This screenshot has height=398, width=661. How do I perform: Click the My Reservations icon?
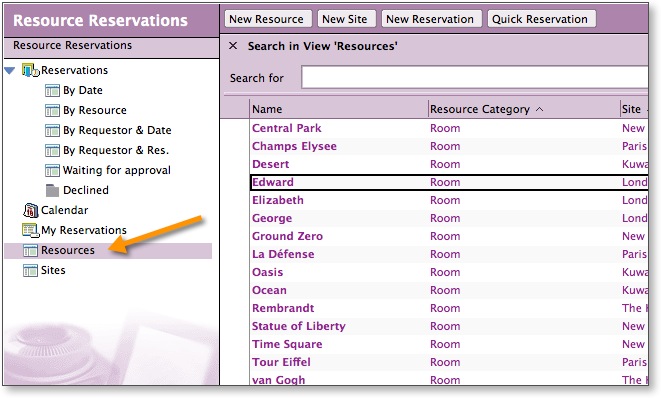tap(30, 230)
